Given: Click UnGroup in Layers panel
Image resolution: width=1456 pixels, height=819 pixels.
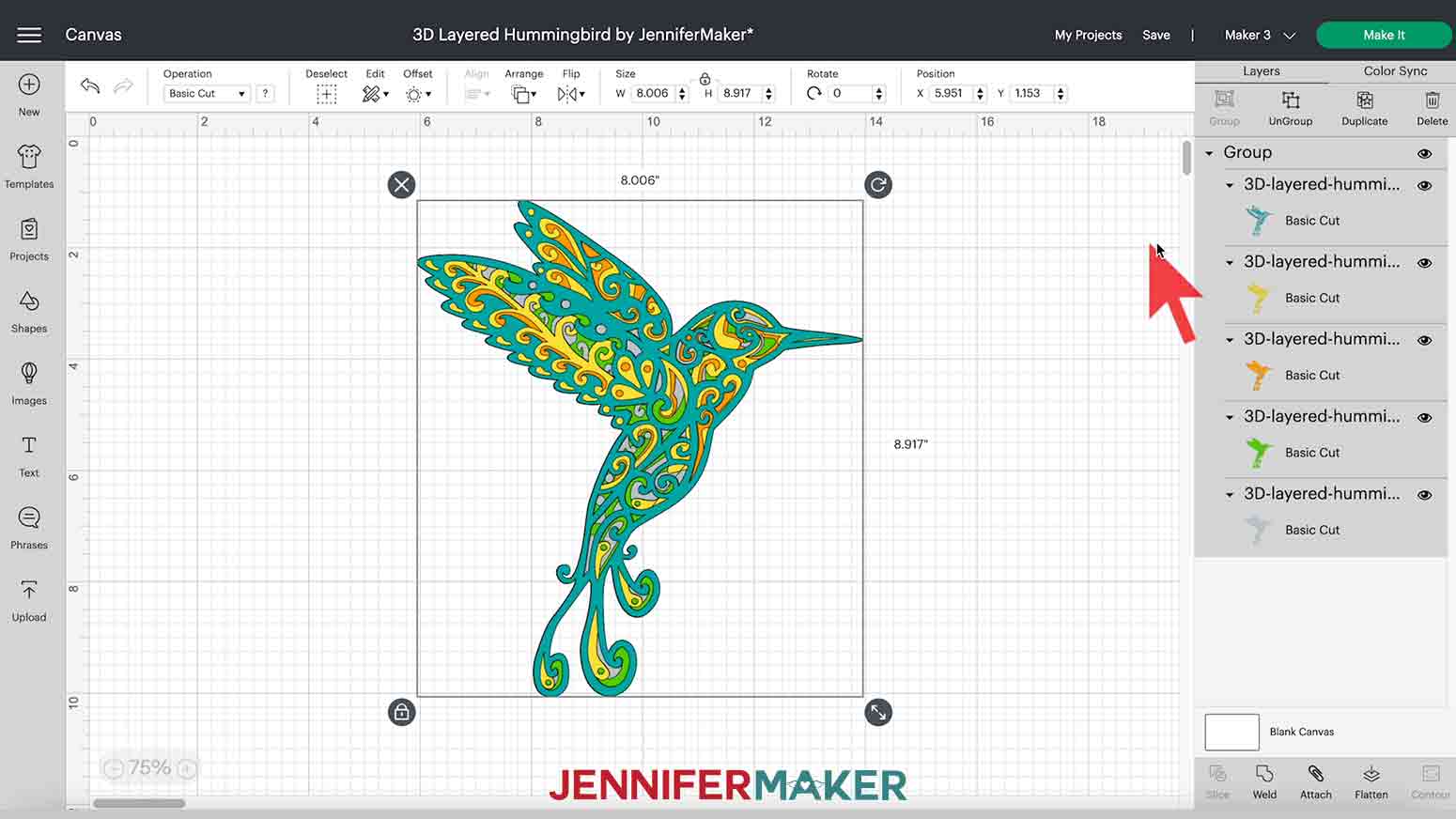Looking at the screenshot, I should 1291,109.
